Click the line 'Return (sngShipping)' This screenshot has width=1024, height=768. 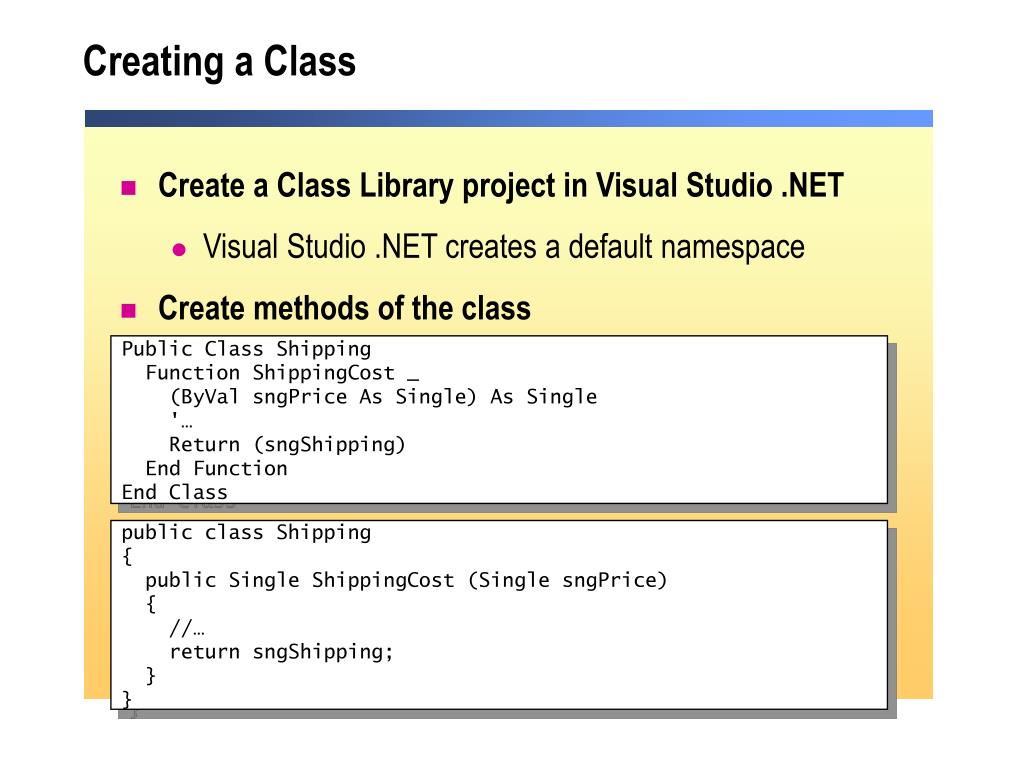(x=287, y=445)
